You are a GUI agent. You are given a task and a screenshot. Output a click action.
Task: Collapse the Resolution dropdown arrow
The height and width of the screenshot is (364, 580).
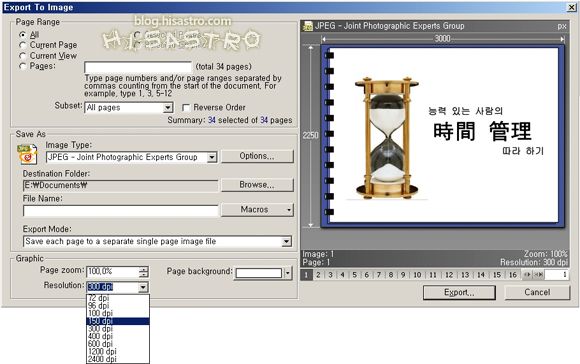pos(143,287)
